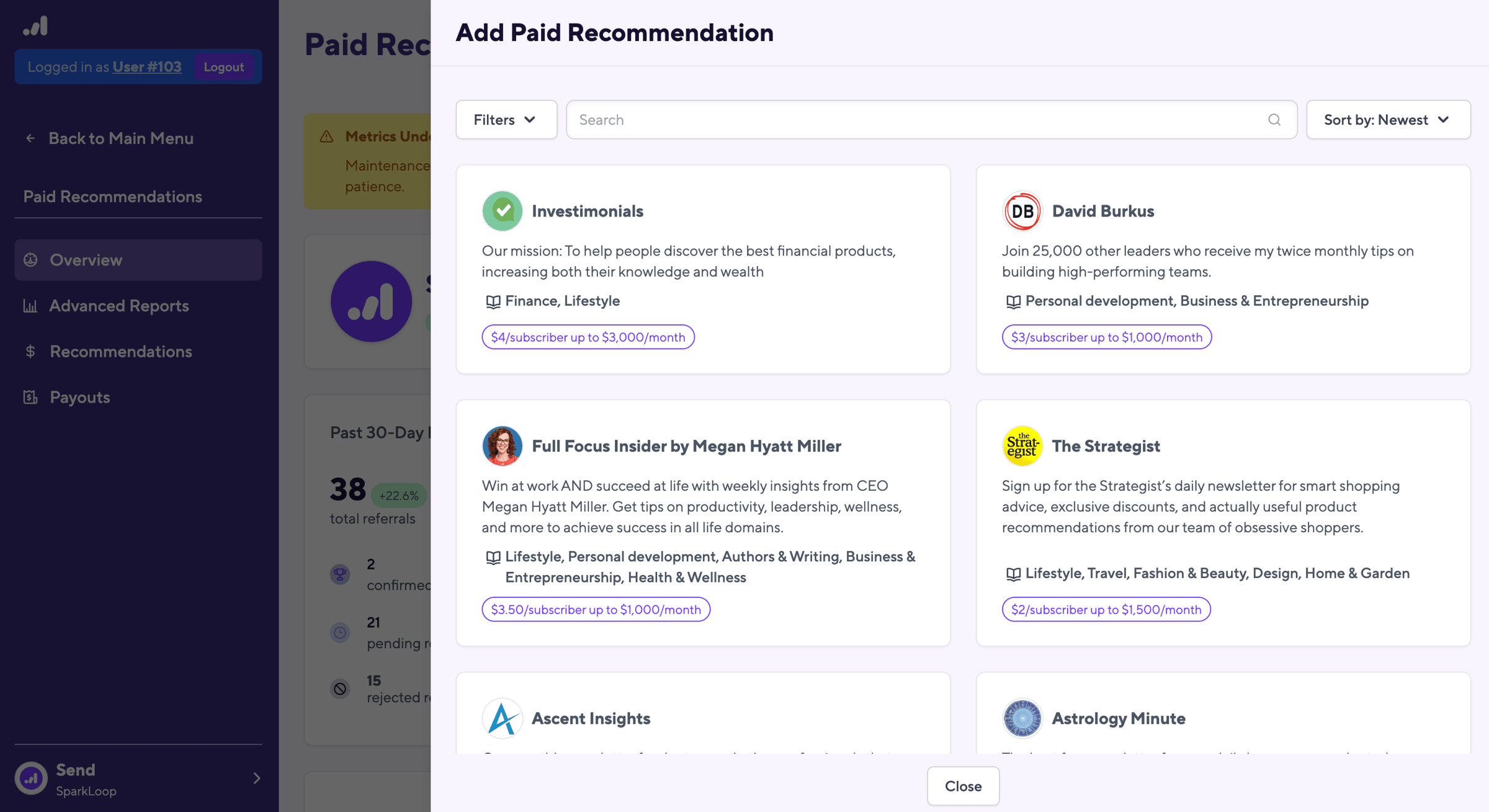Click the warning triangle icon in metrics banner
This screenshot has height=812, width=1489.
[327, 136]
